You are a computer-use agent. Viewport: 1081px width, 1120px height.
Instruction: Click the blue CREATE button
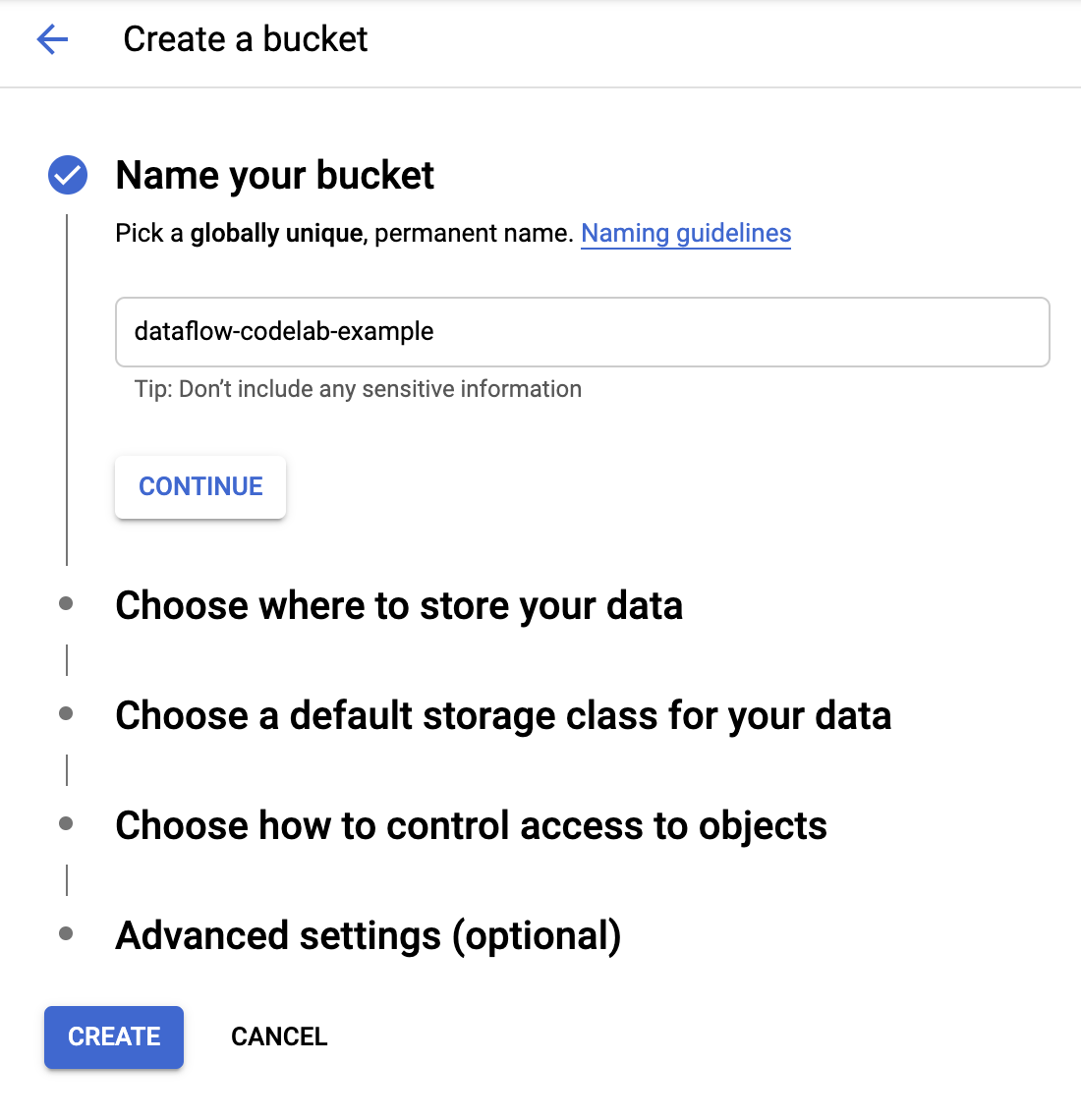click(114, 1036)
